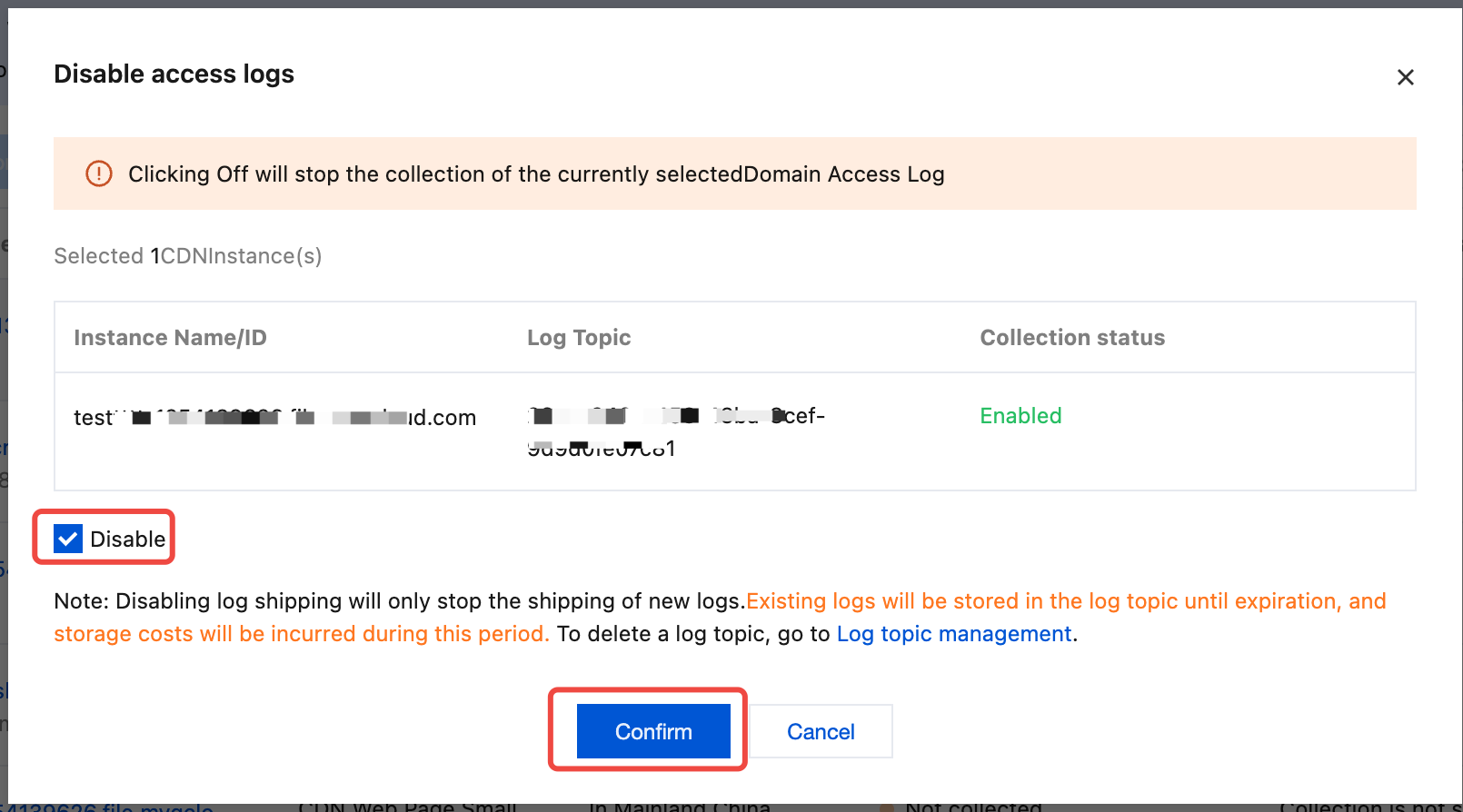Image resolution: width=1463 pixels, height=812 pixels.
Task: Click the CDN Web Page Small text
Action: click(x=406, y=807)
